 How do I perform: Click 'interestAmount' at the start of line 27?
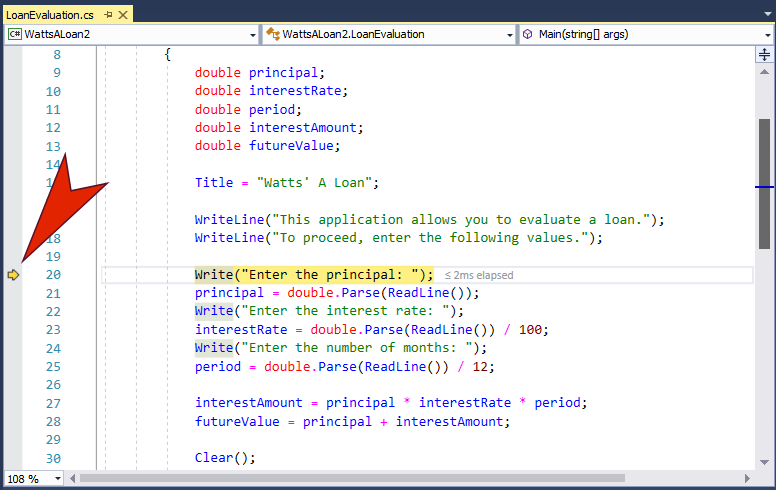point(248,402)
